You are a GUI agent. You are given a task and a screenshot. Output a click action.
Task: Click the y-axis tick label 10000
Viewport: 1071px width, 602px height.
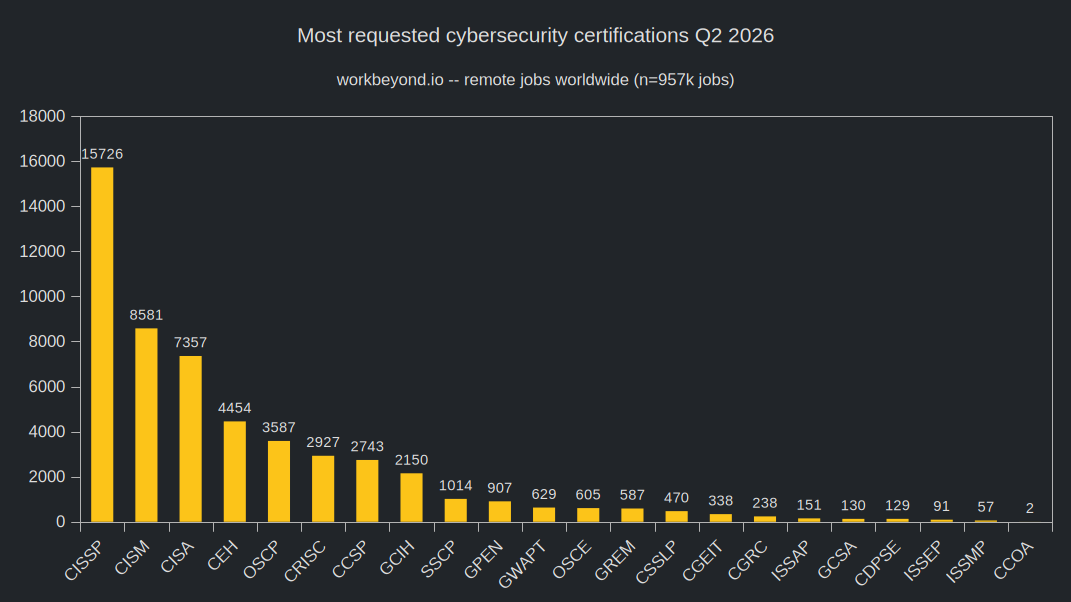[x=42, y=297]
